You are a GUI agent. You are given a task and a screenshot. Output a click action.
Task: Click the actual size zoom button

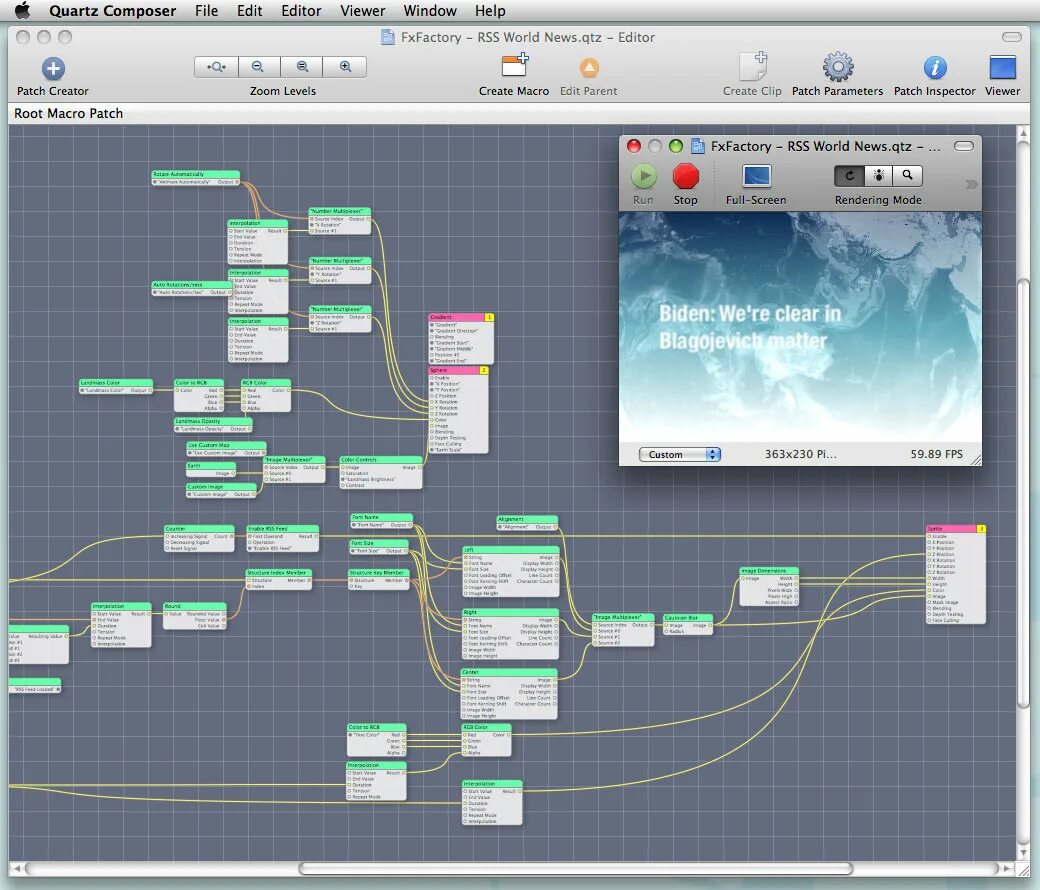302,67
